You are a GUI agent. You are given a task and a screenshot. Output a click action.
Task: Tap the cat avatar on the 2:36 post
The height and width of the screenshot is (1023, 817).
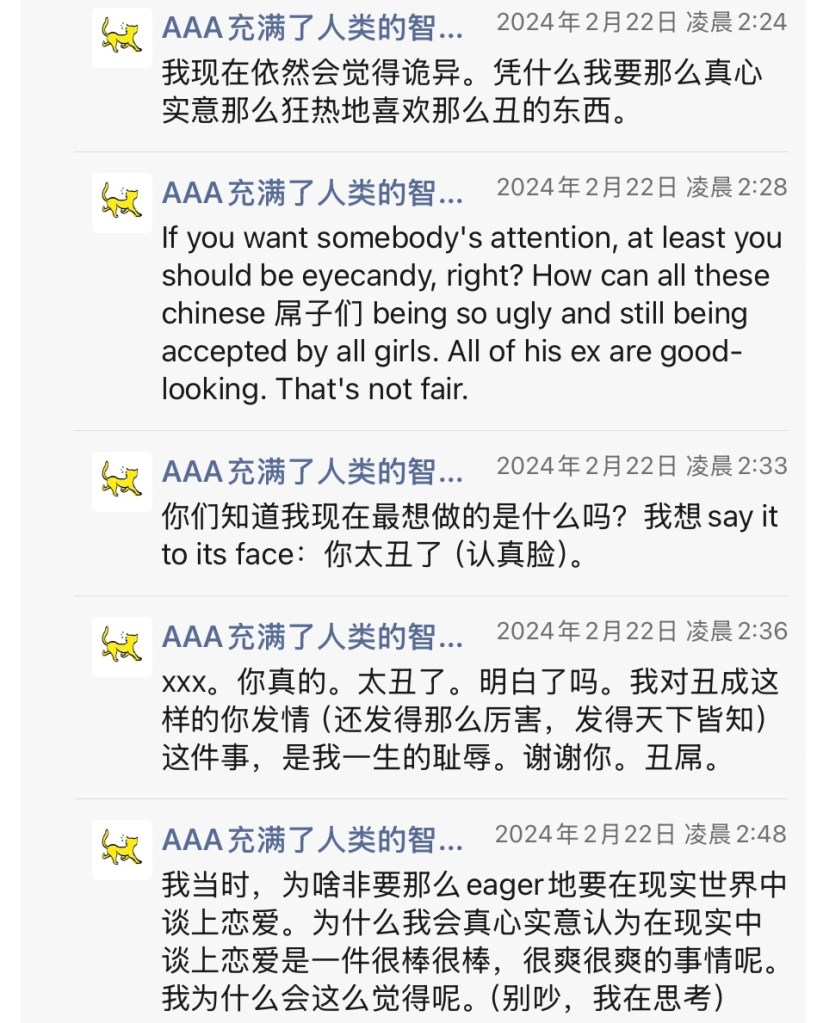tap(122, 647)
